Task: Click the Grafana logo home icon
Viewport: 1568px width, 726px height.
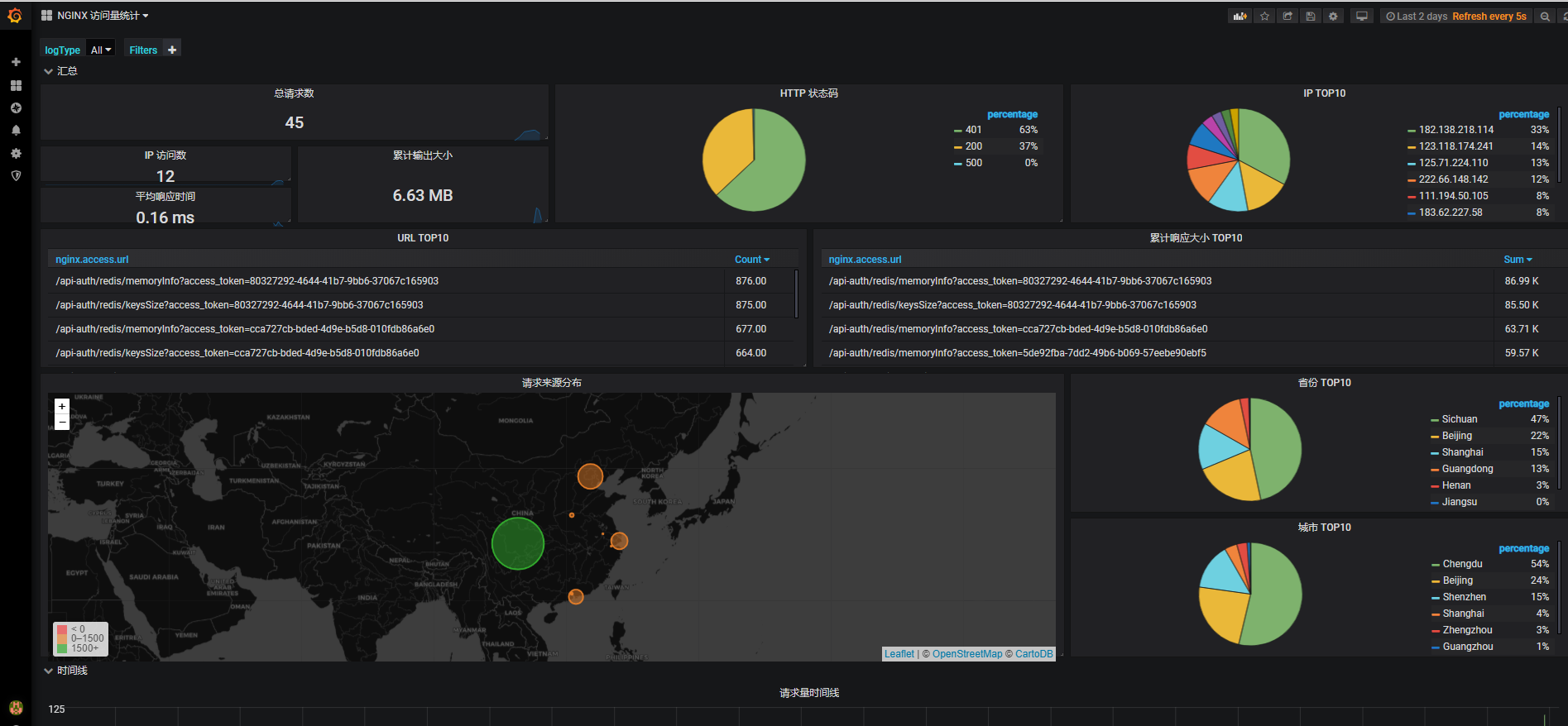Action: (15, 16)
